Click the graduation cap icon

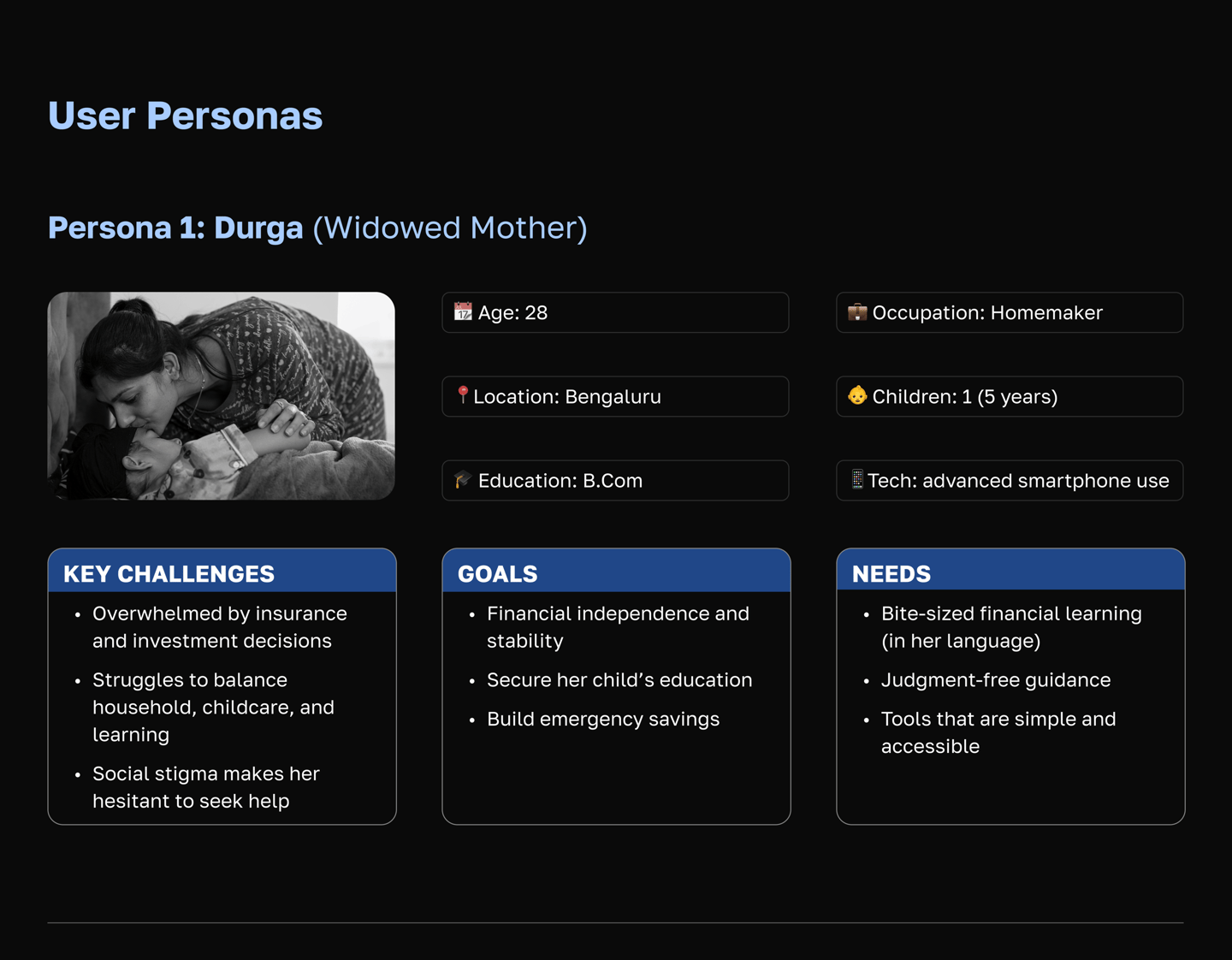463,480
